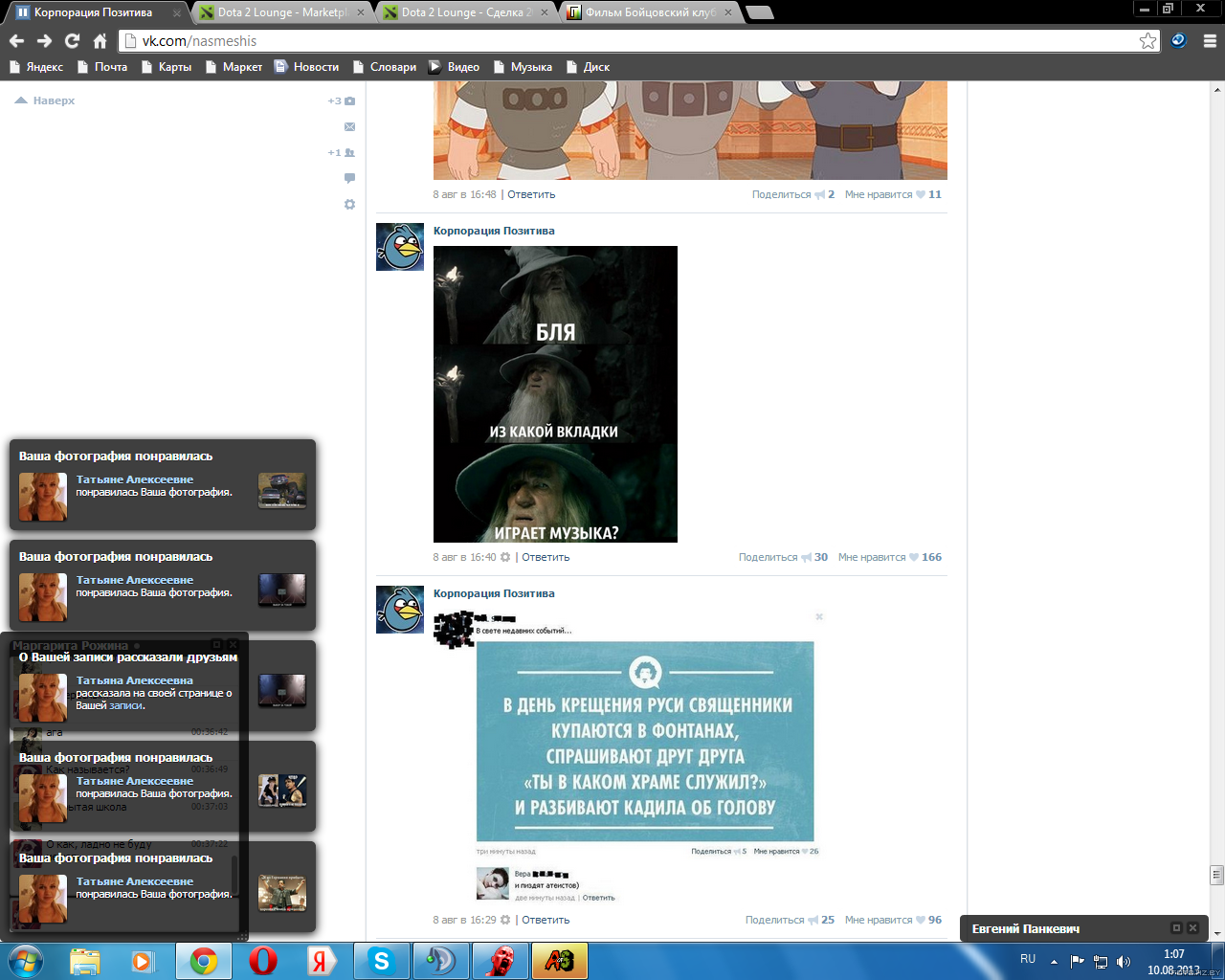Close the Фильм Бойцовский клуб tab
Image resolution: width=1225 pixels, height=980 pixels.
point(728,12)
